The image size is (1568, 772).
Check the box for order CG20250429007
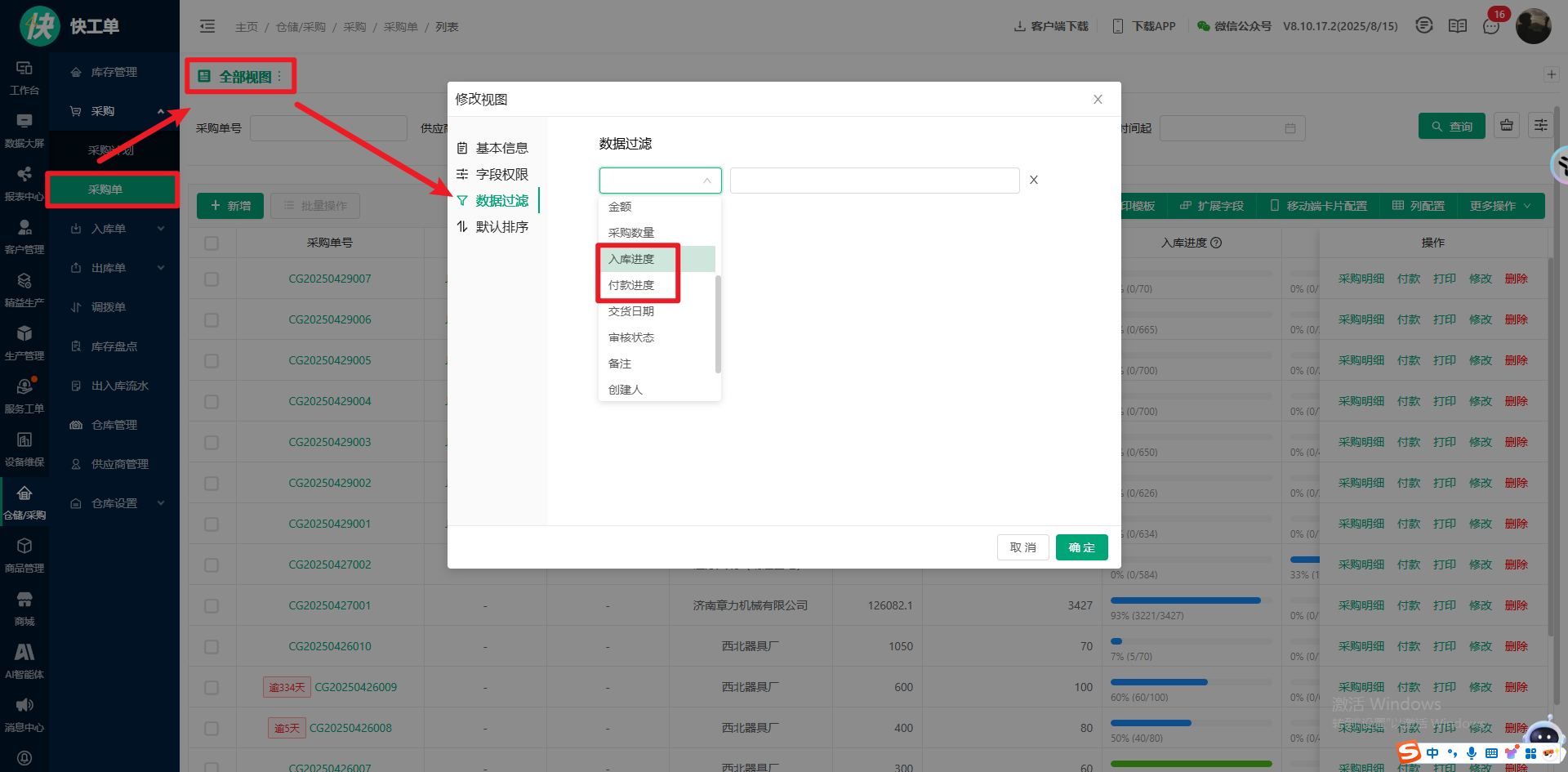point(212,279)
